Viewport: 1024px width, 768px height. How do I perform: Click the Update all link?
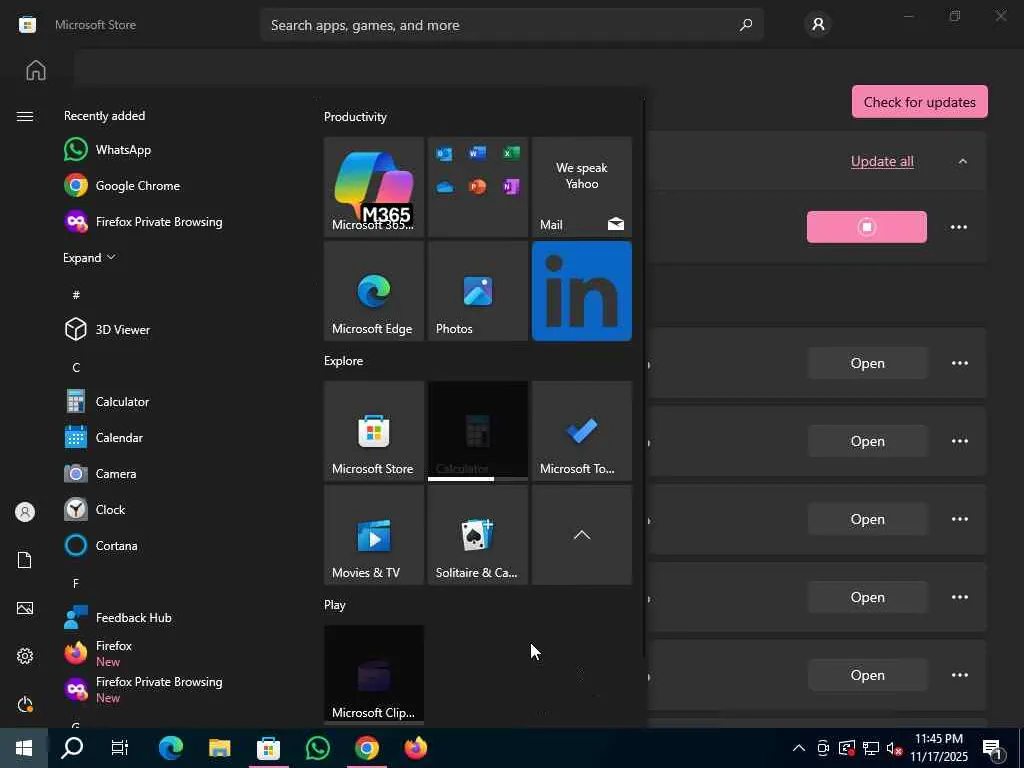(x=882, y=161)
